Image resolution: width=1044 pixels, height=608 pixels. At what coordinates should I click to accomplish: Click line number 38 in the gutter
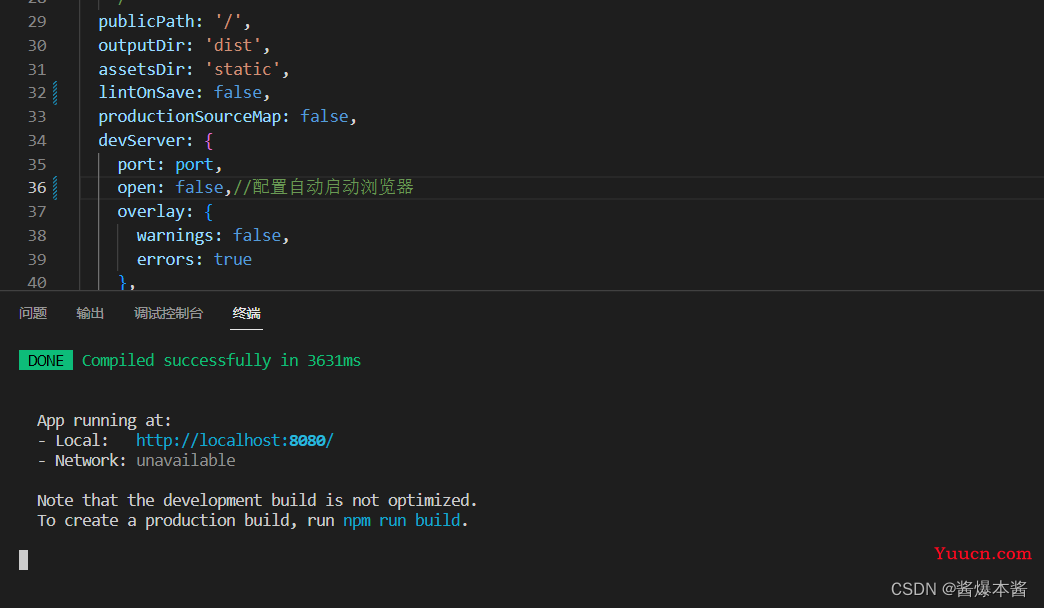pyautogui.click(x=37, y=236)
